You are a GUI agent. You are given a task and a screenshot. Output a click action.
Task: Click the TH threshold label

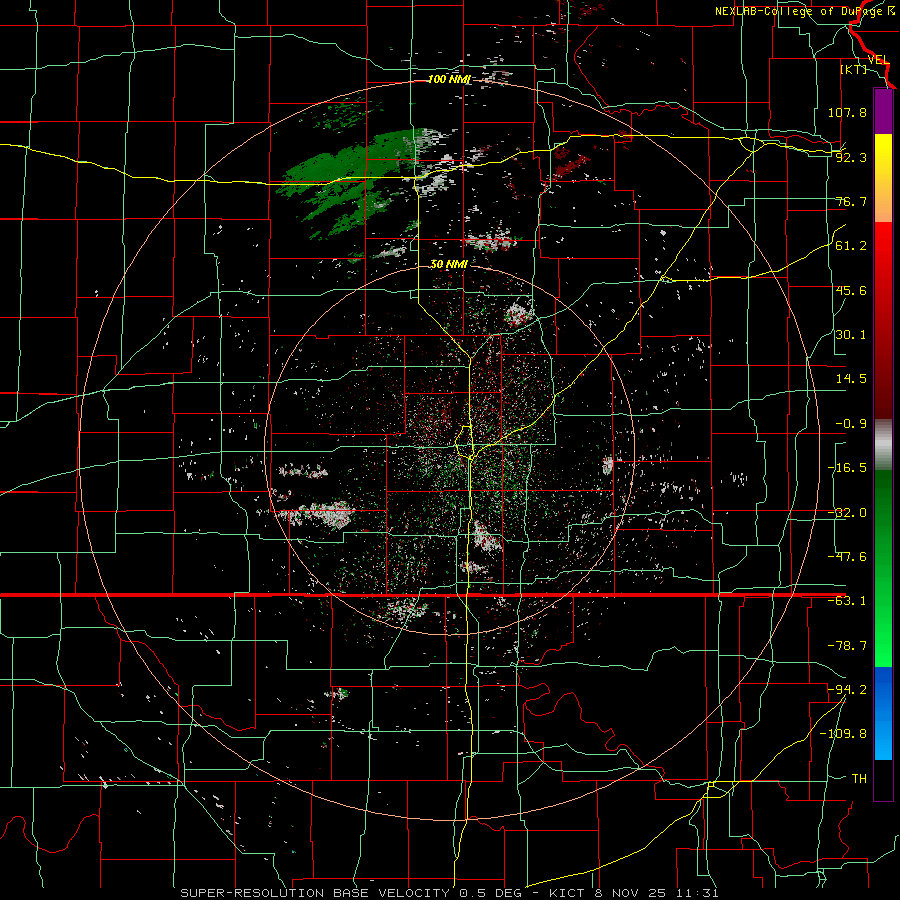[x=859, y=779]
